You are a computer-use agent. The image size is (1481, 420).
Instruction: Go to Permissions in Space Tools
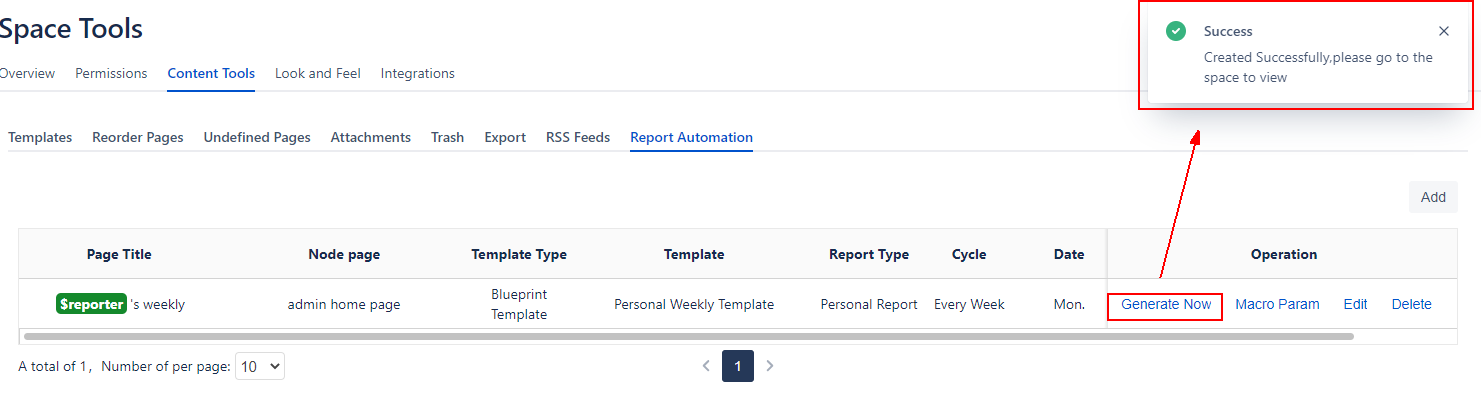(111, 73)
